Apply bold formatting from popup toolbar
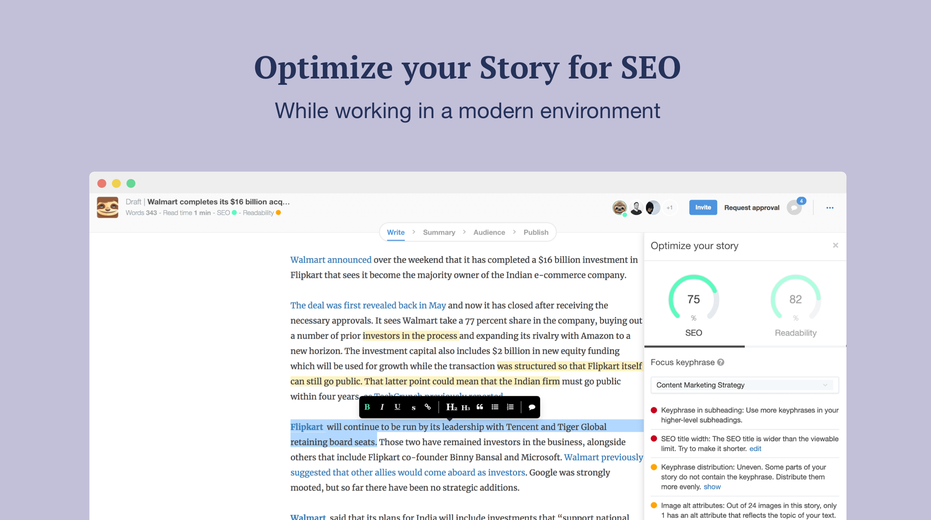This screenshot has height=520, width=931. point(368,407)
